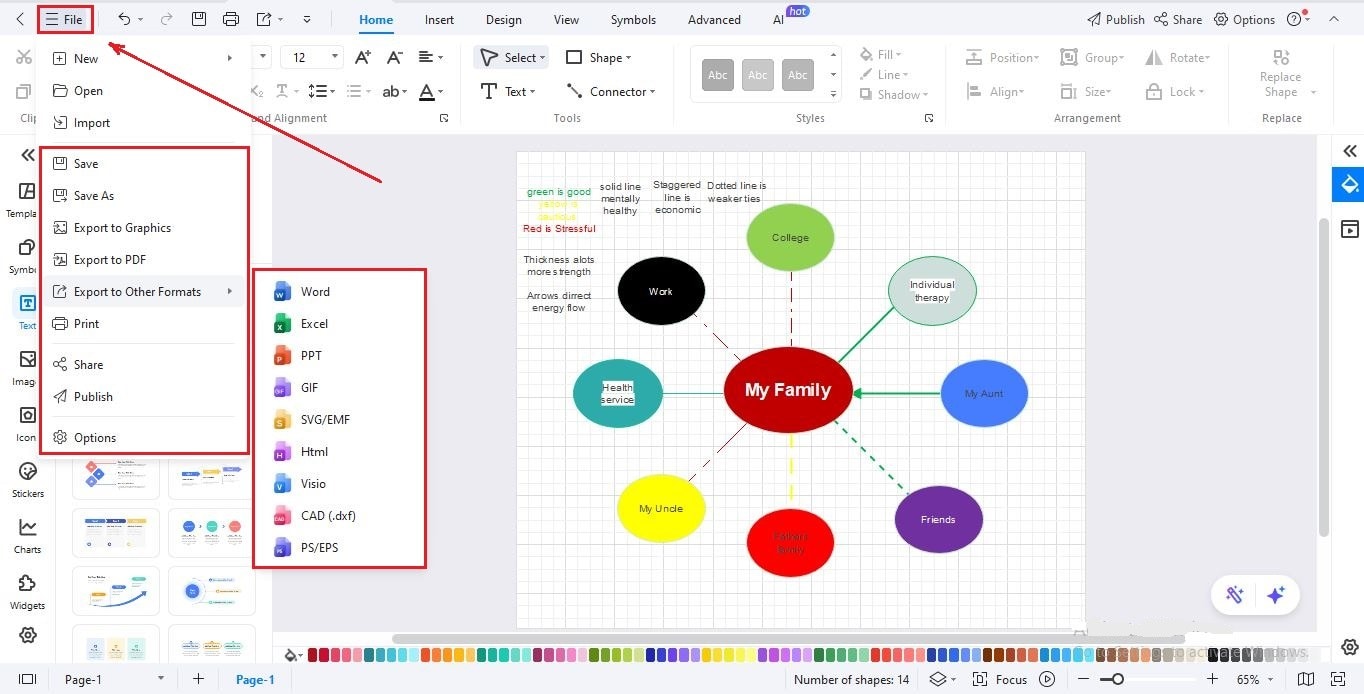This screenshot has height=694, width=1364.
Task: Open the help question mark dropdown
Action: click(1297, 19)
